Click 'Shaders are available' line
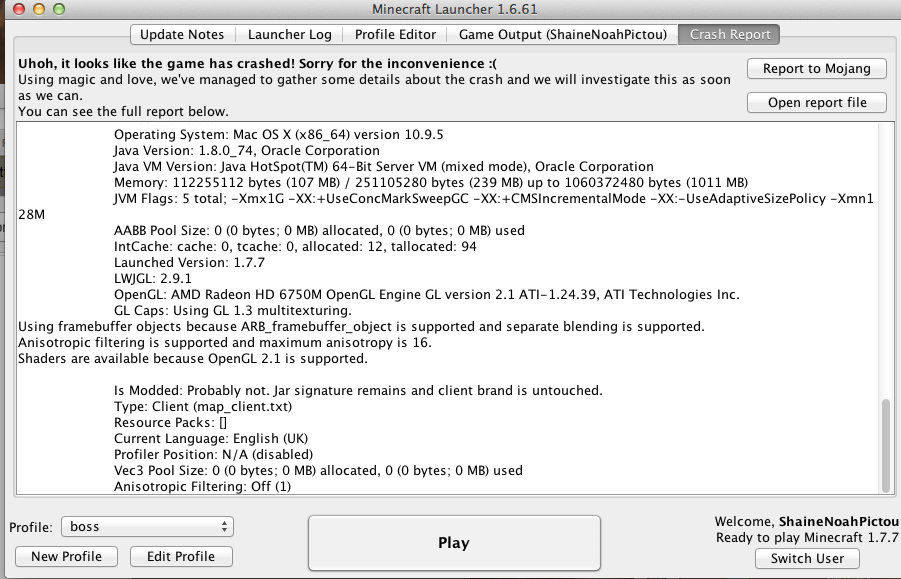 point(192,359)
